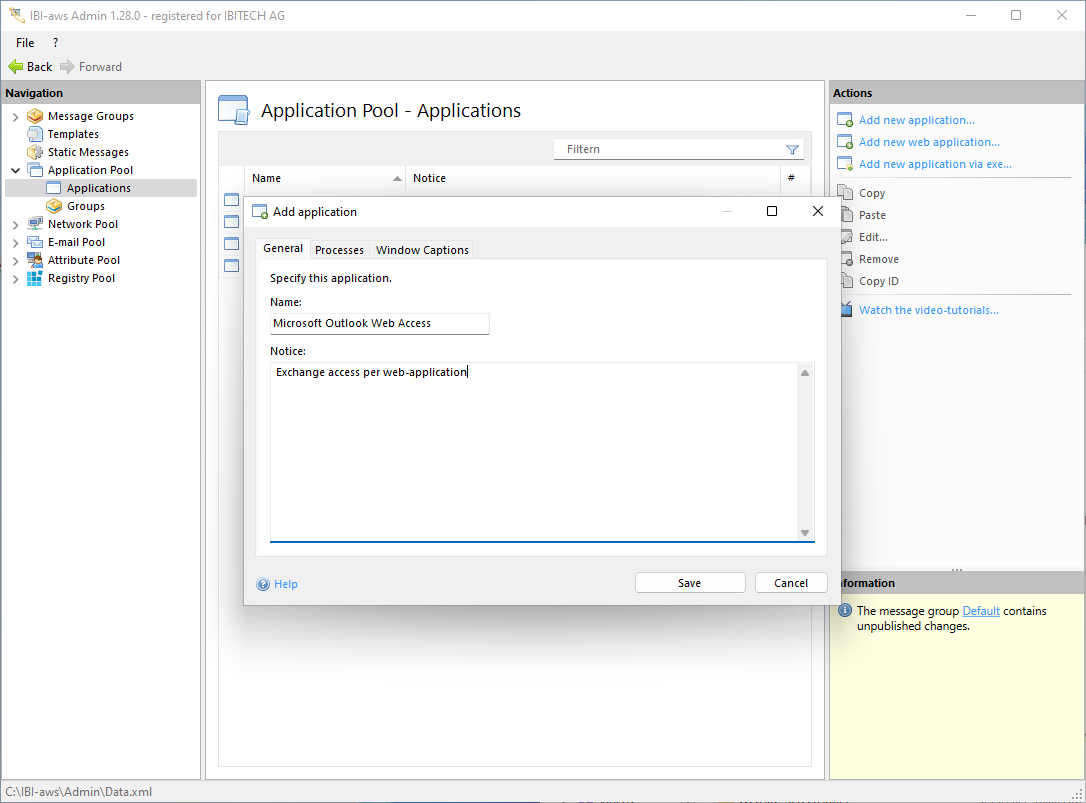The width and height of the screenshot is (1086, 803).
Task: Expand the Network Pool tree node
Action: coord(15,225)
